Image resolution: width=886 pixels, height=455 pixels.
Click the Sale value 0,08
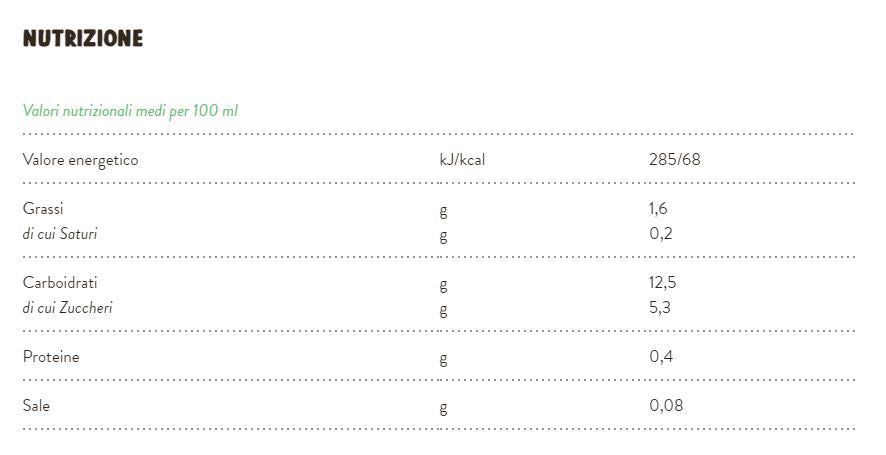point(666,405)
